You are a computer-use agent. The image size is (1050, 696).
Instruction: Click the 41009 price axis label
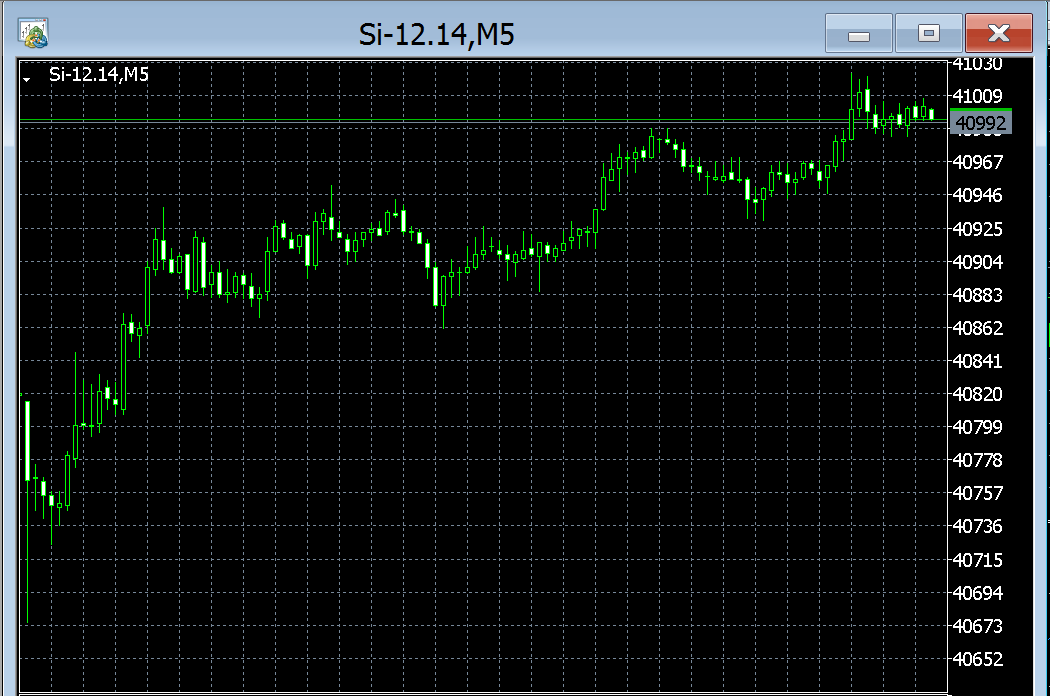[979, 96]
